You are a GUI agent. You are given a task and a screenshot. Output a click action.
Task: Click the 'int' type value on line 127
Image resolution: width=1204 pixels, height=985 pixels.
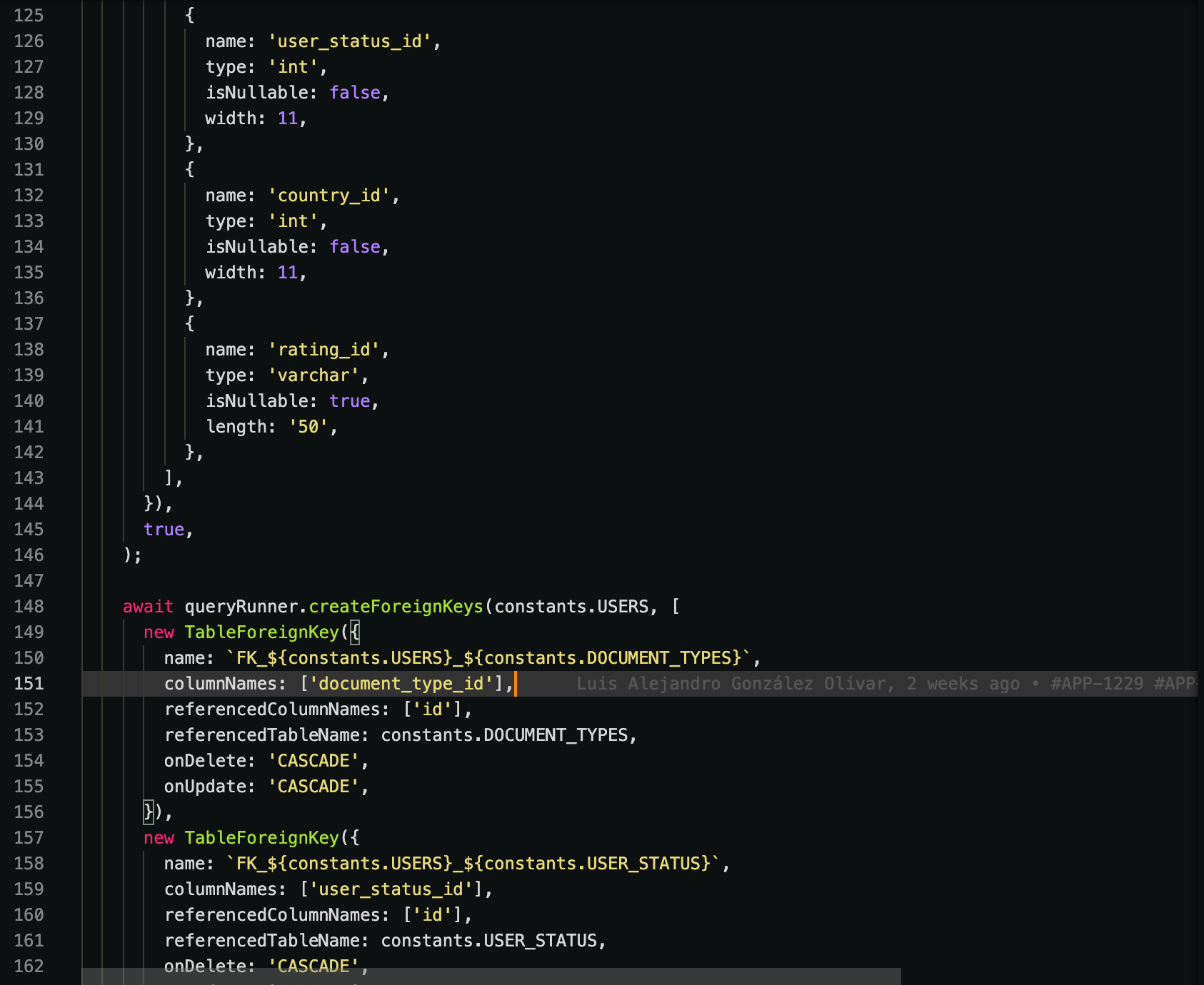294,67
